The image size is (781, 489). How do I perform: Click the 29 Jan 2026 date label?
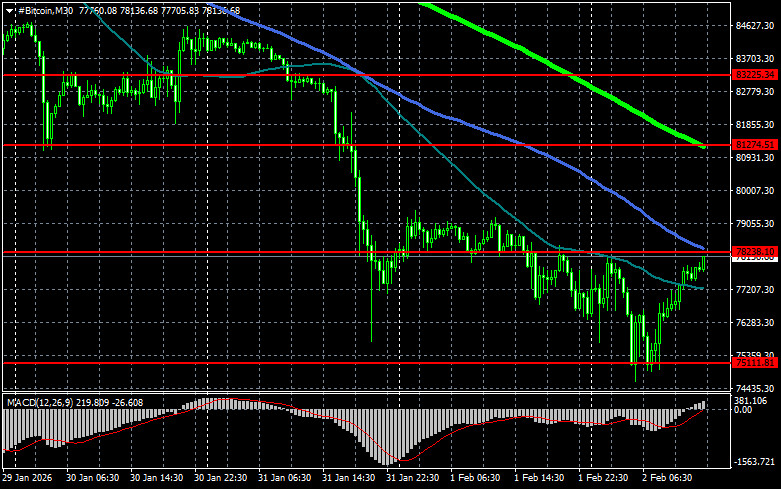pyautogui.click(x=27, y=478)
